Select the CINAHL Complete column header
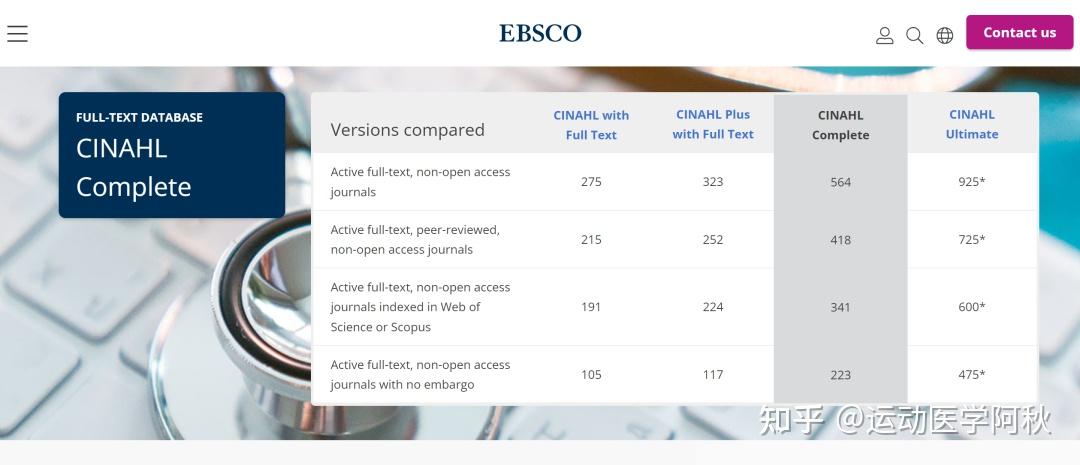The height and width of the screenshot is (465, 1080). pyautogui.click(x=840, y=125)
